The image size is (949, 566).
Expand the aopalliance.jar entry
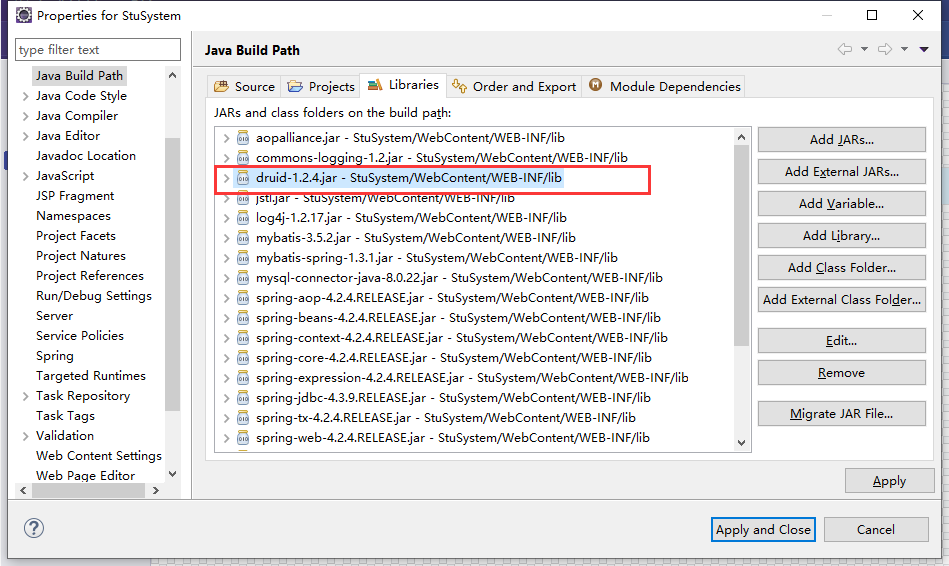226,138
